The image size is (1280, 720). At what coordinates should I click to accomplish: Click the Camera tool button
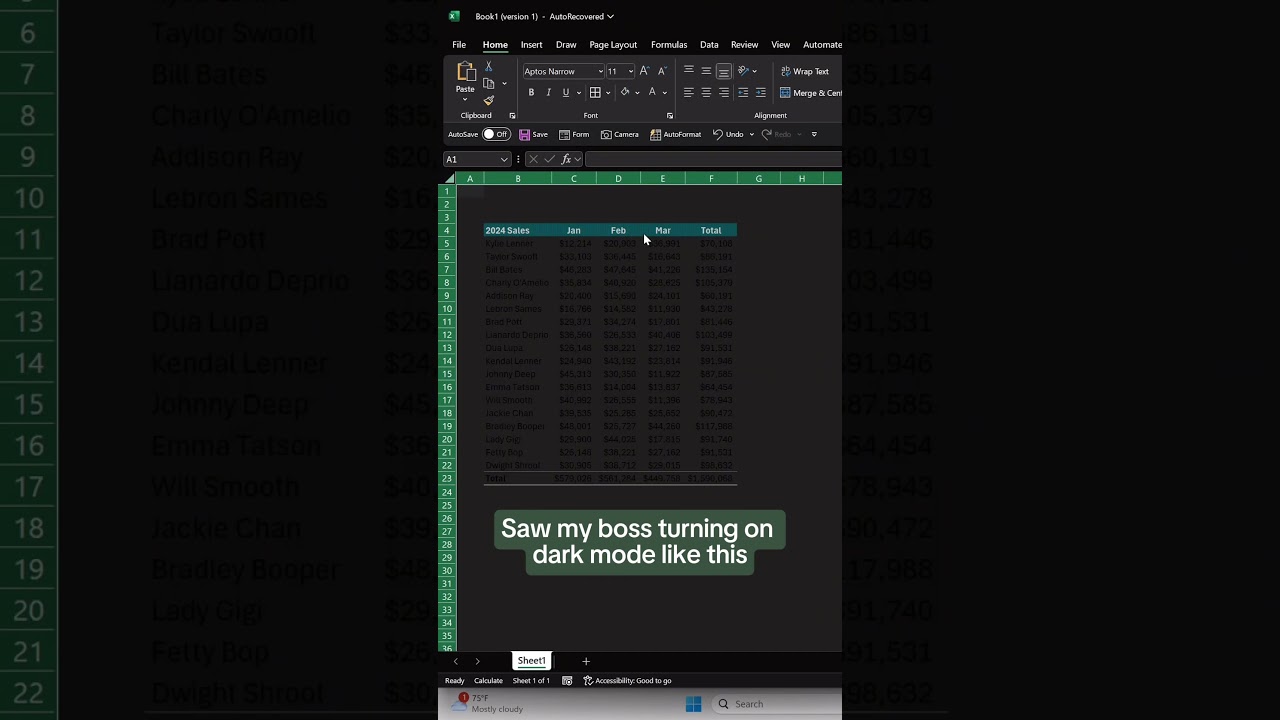(x=620, y=134)
